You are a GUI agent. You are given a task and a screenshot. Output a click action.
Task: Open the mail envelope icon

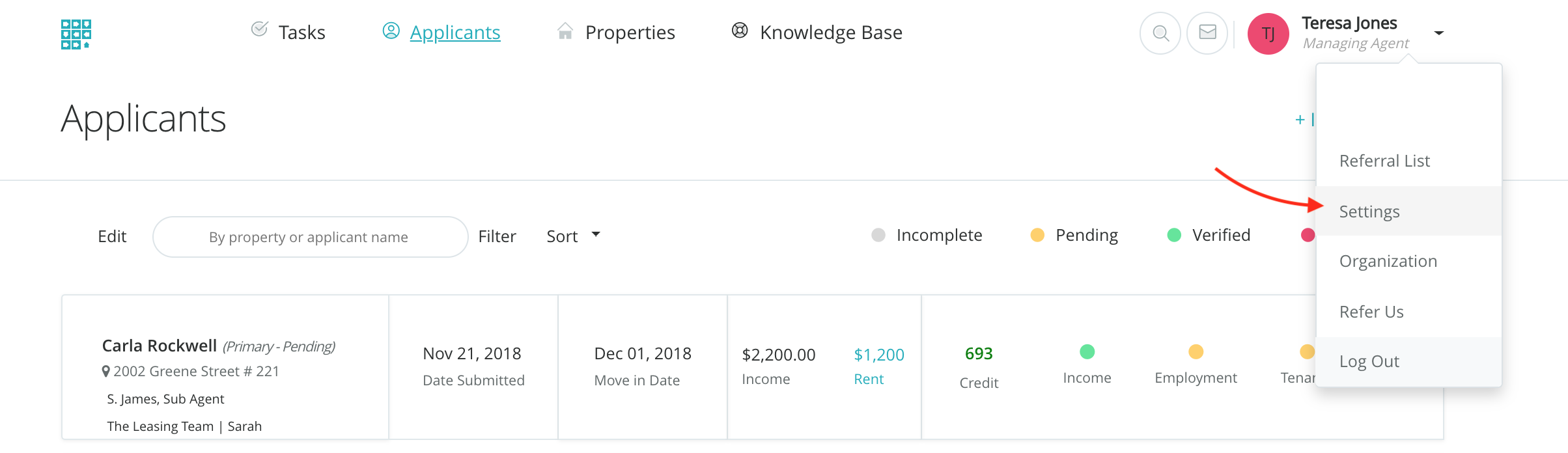(x=1207, y=33)
